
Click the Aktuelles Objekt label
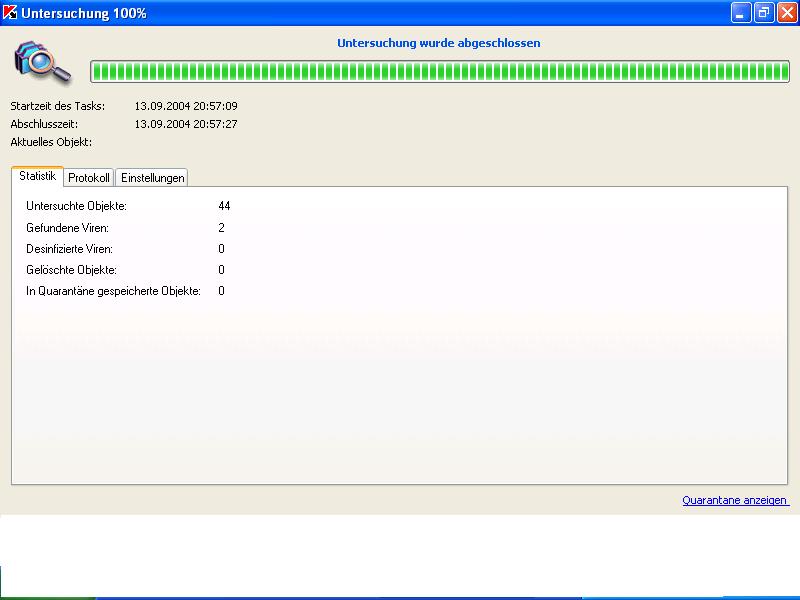(x=51, y=142)
